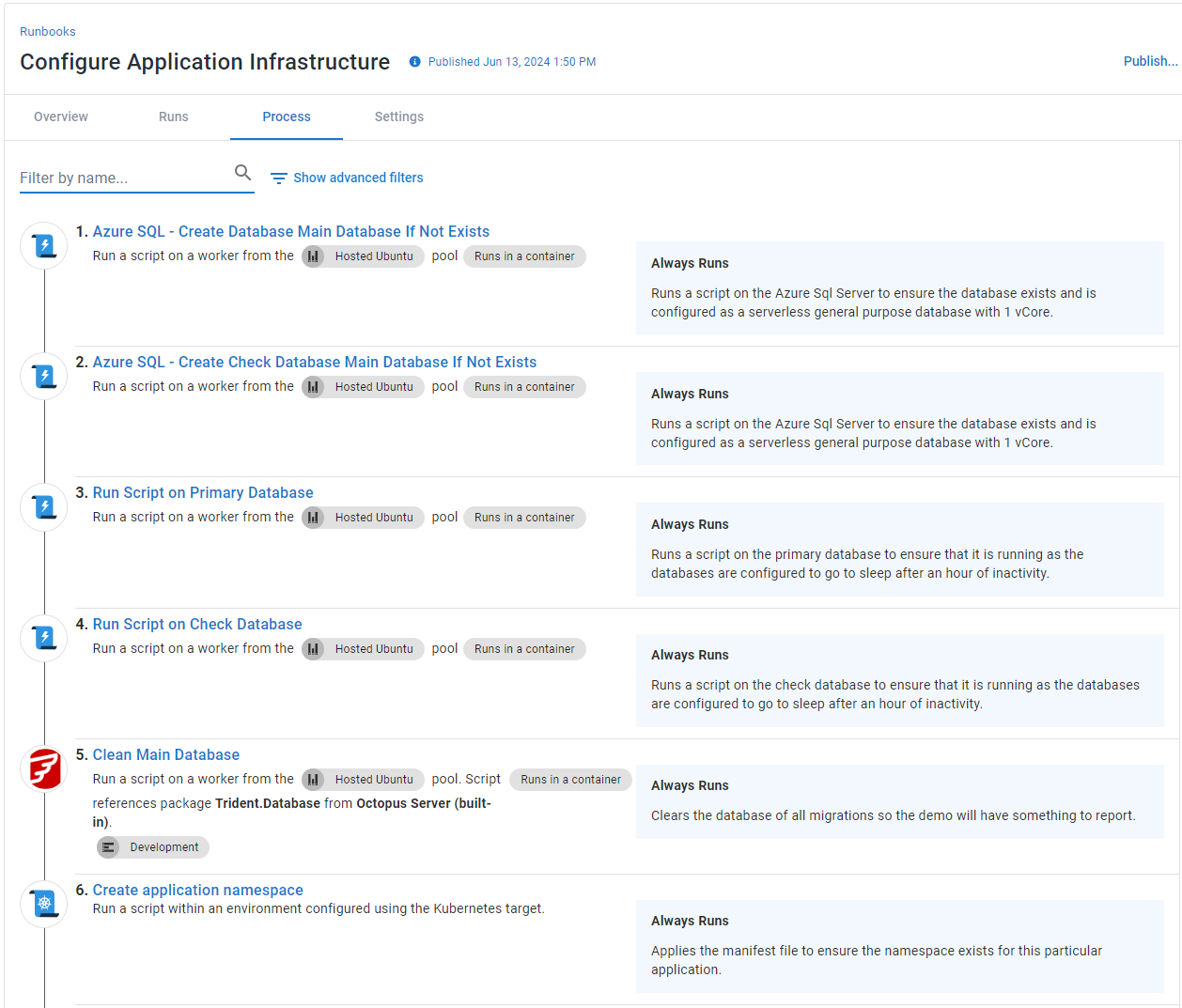Screen dimensions: 1182x1008
Task: Go to the Settings tab
Action: pos(398,116)
